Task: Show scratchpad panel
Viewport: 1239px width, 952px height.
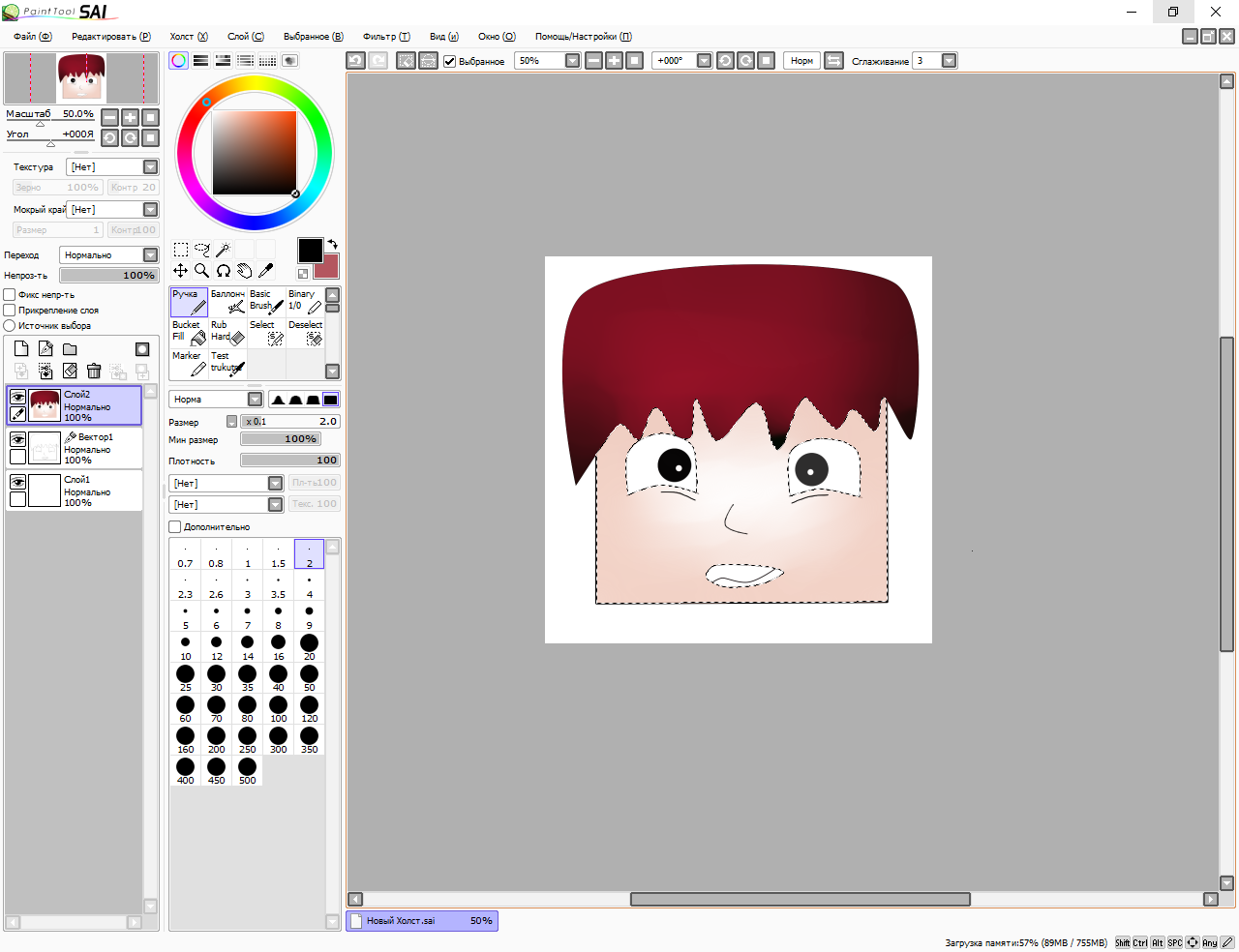Action: pos(289,60)
